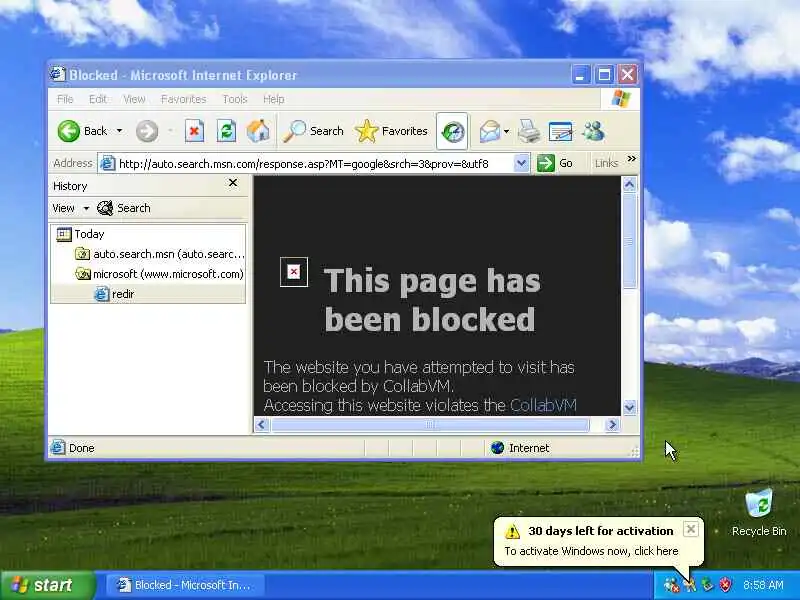Click the horizontal scrollbar right arrow
Image resolution: width=800 pixels, height=600 pixels.
pyautogui.click(x=612, y=424)
